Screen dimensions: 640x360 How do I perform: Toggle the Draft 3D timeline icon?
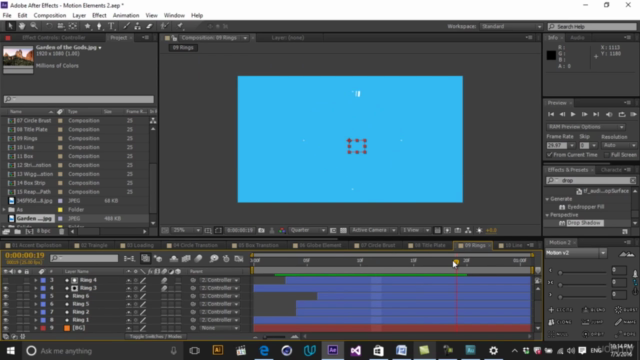pos(158,258)
